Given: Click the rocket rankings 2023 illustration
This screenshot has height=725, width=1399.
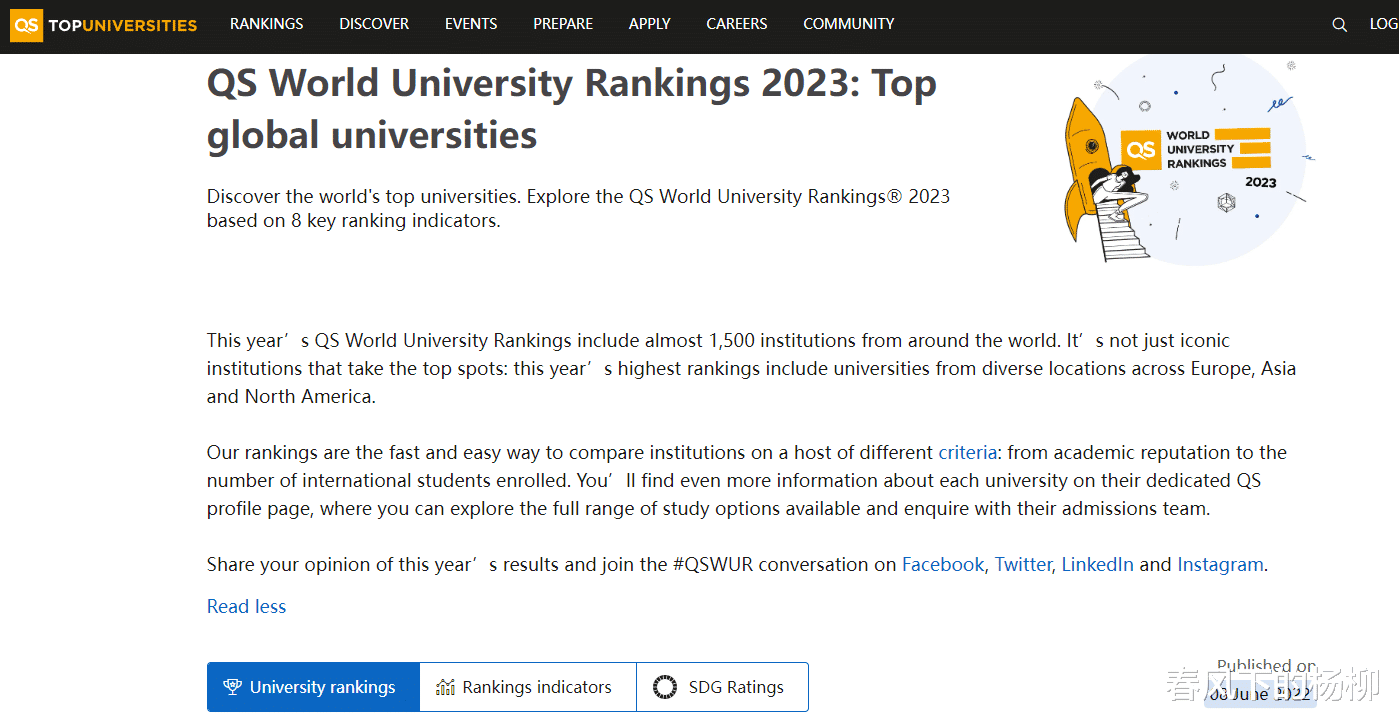Looking at the screenshot, I should pos(1185,160).
